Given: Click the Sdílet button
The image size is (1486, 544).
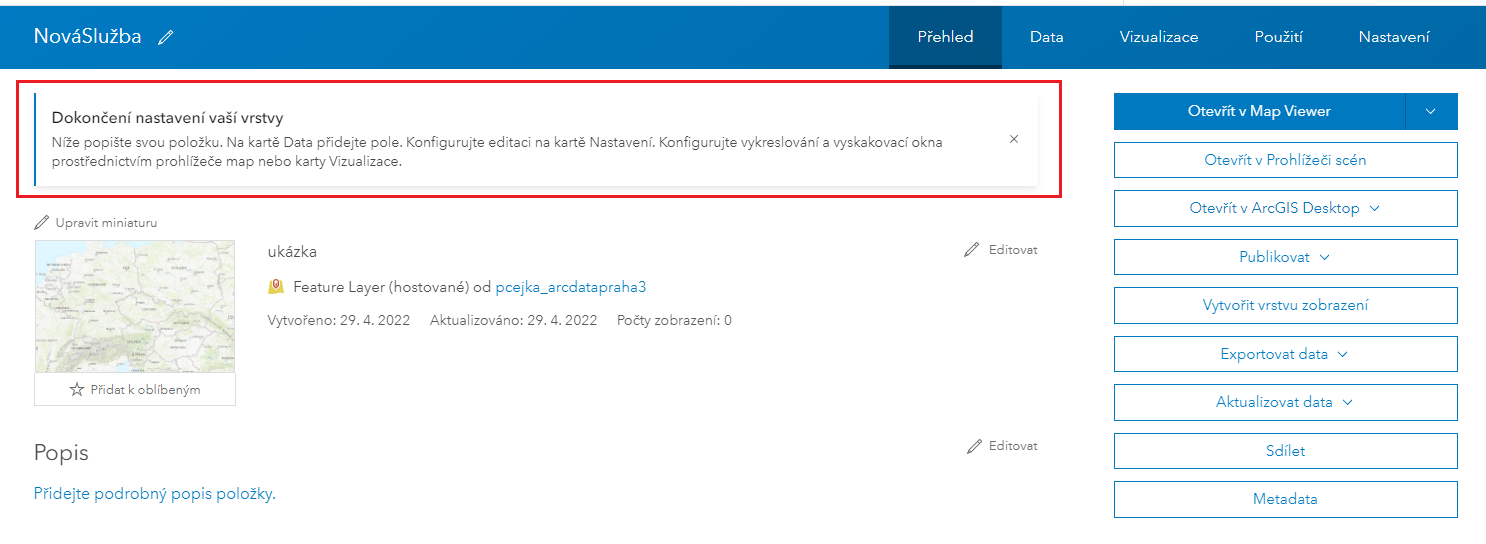Looking at the screenshot, I should click(x=1285, y=451).
